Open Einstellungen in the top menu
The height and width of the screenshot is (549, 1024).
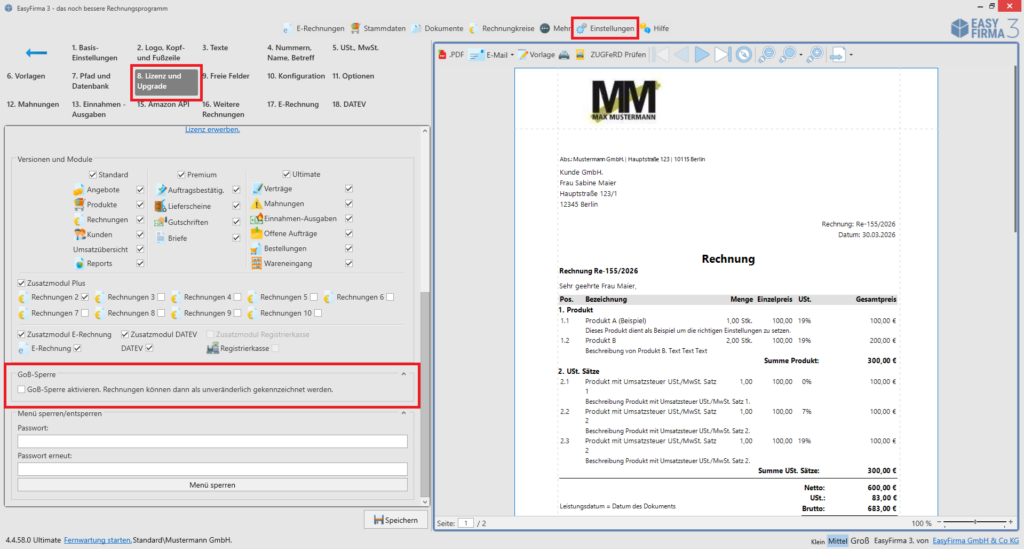[x=605, y=29]
